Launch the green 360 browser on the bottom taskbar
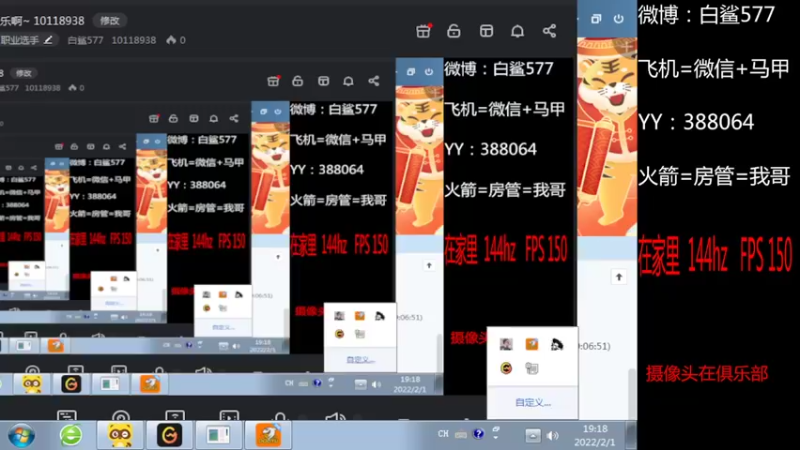800x450 pixels. [71, 436]
